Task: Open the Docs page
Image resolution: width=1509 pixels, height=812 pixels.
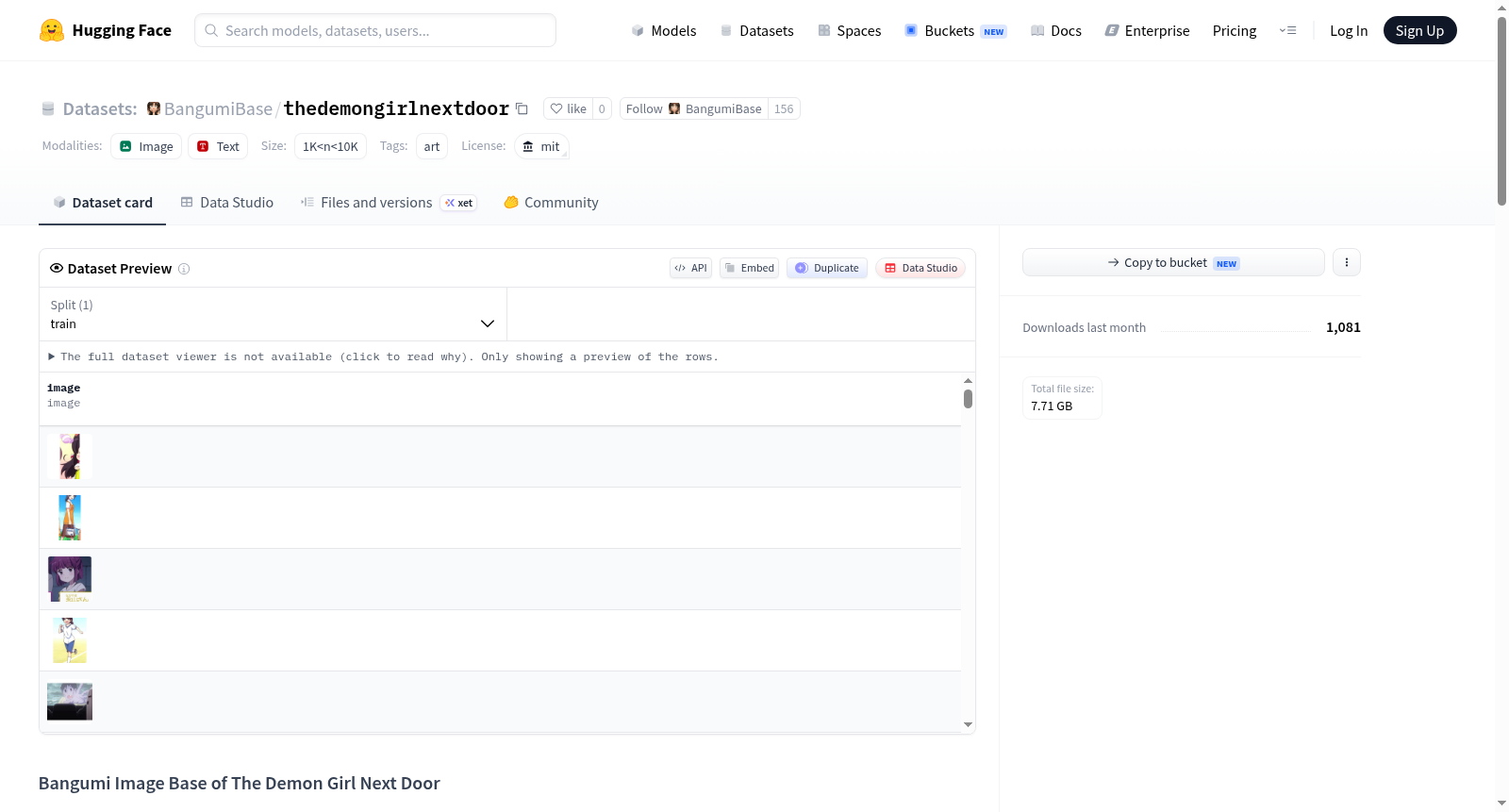Action: coord(1056,30)
